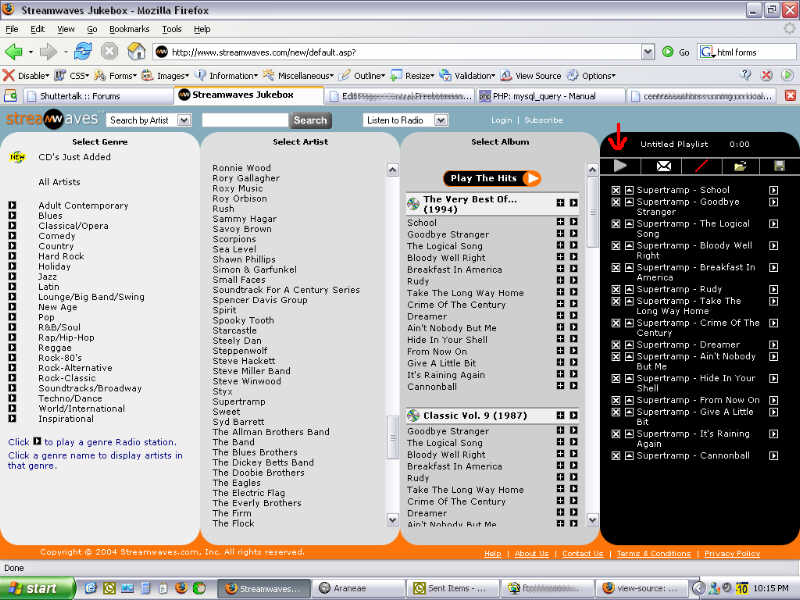Open the URL address bar history dropdown
Image resolution: width=800 pixels, height=600 pixels.
[x=647, y=52]
